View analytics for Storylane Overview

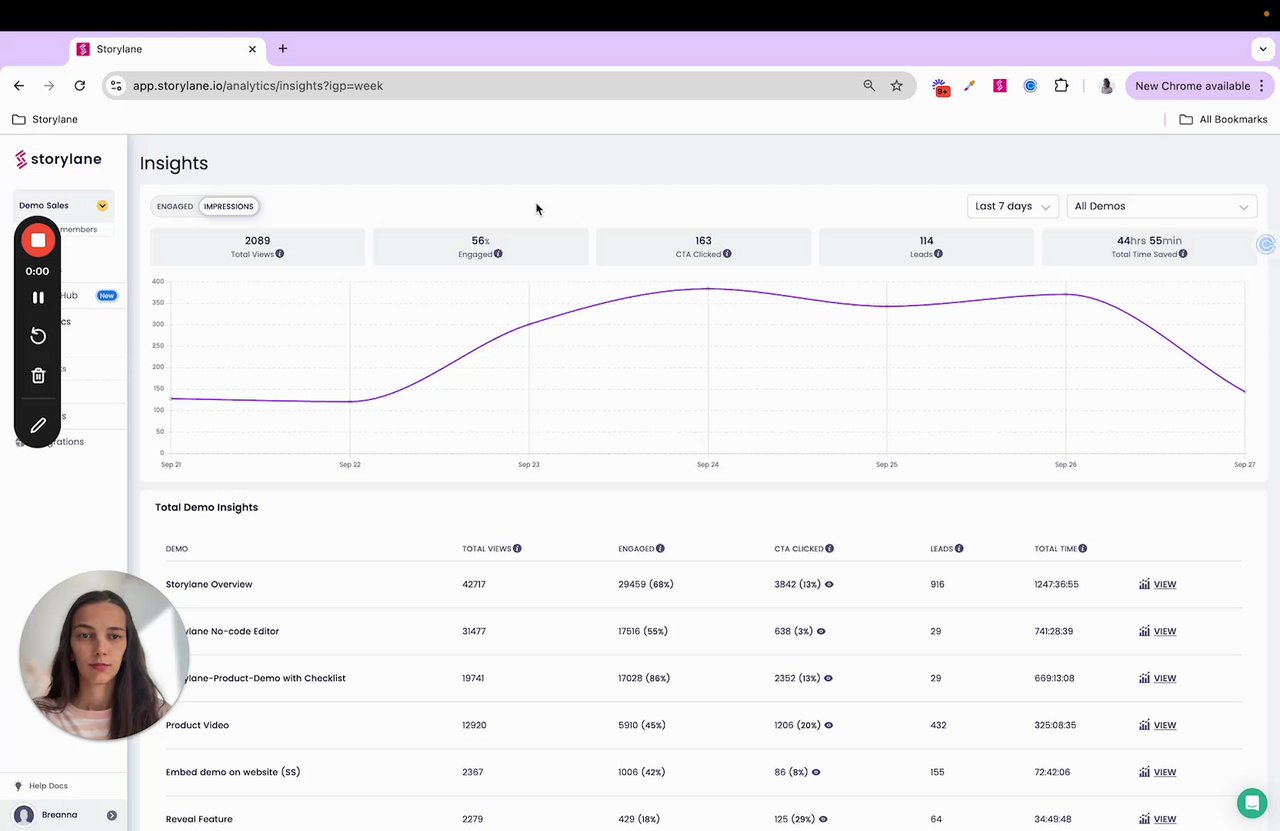[x=1158, y=584]
